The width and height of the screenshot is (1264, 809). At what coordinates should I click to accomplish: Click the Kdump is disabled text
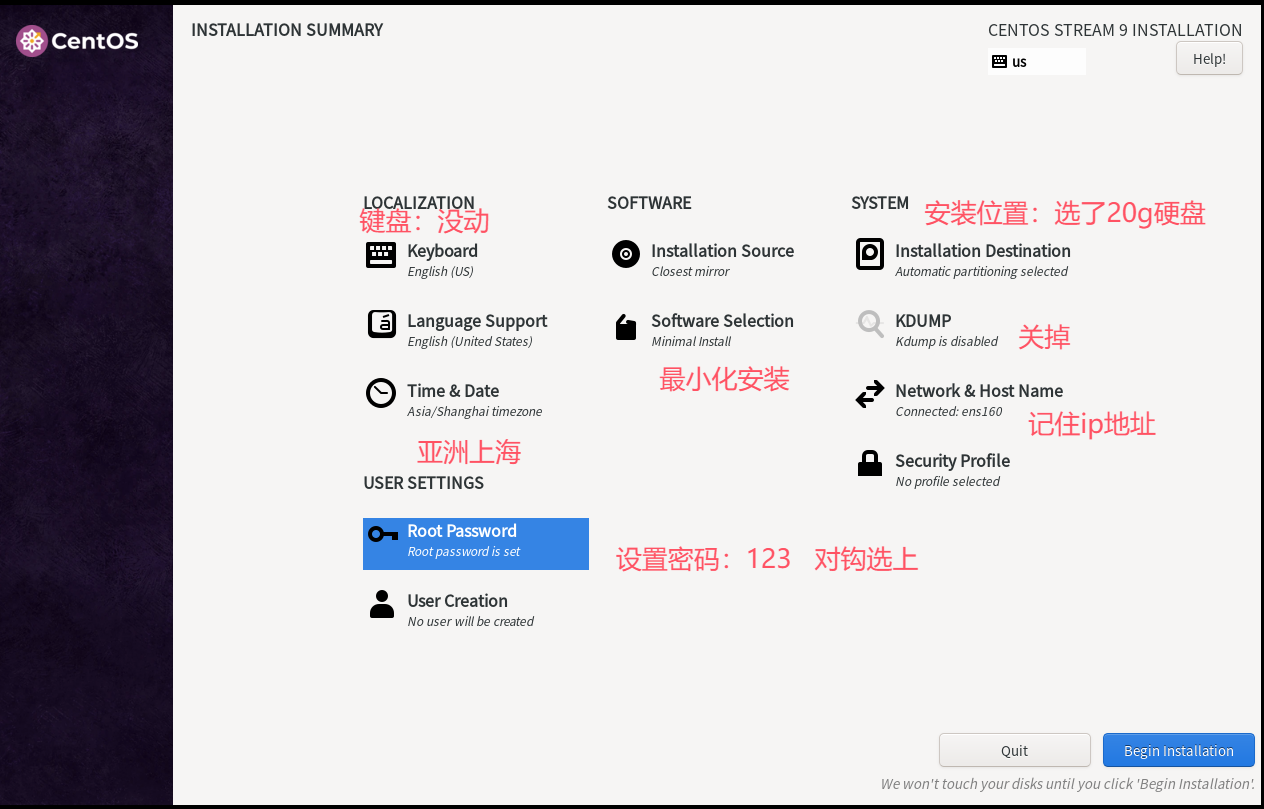(946, 342)
